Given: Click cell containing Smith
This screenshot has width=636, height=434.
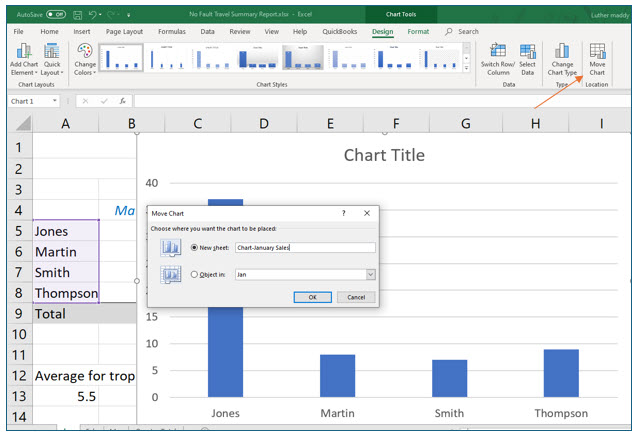Looking at the screenshot, I should tap(66, 273).
